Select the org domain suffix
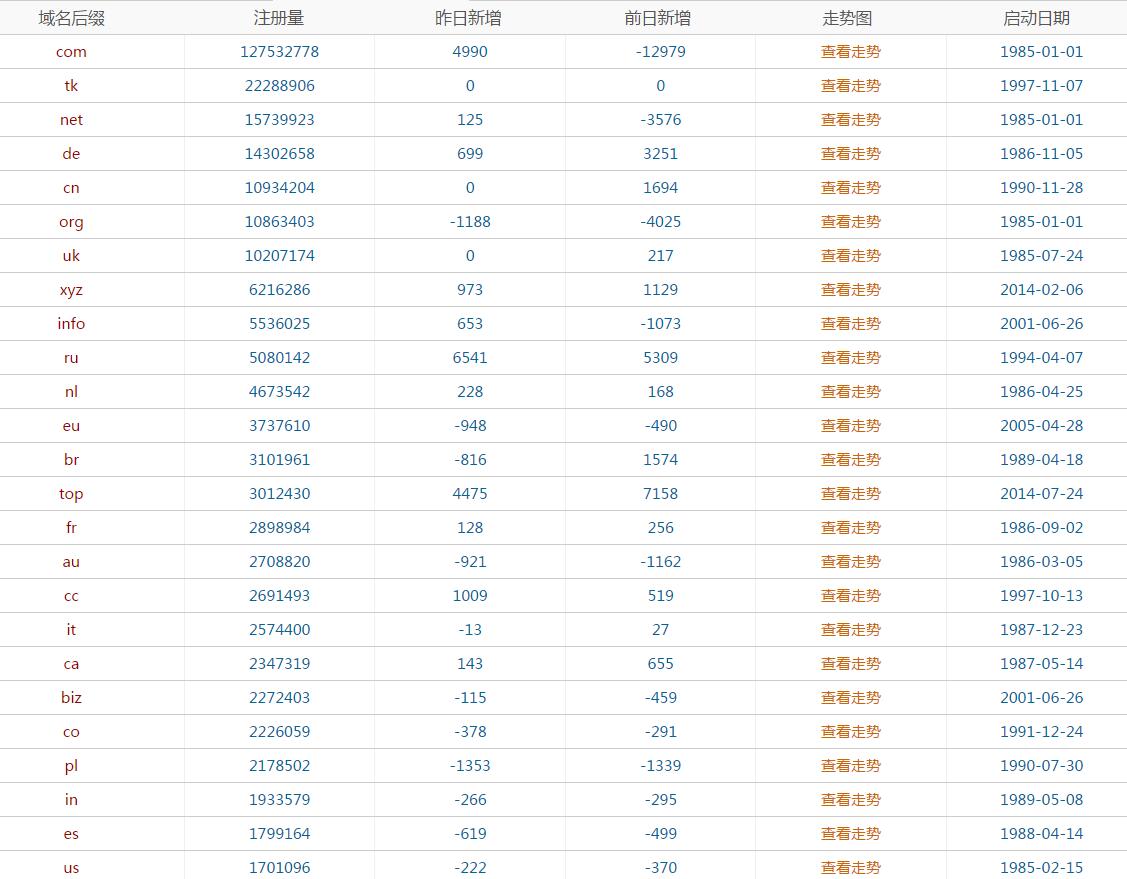 pos(71,222)
